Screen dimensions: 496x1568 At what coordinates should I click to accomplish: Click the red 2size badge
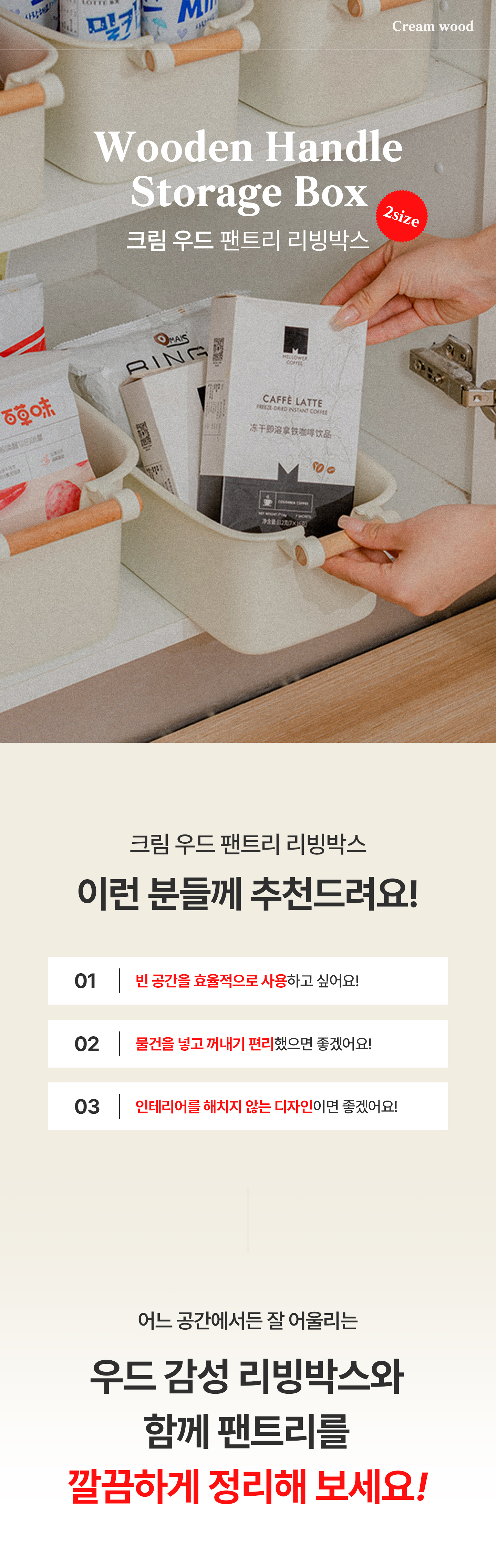point(402,216)
